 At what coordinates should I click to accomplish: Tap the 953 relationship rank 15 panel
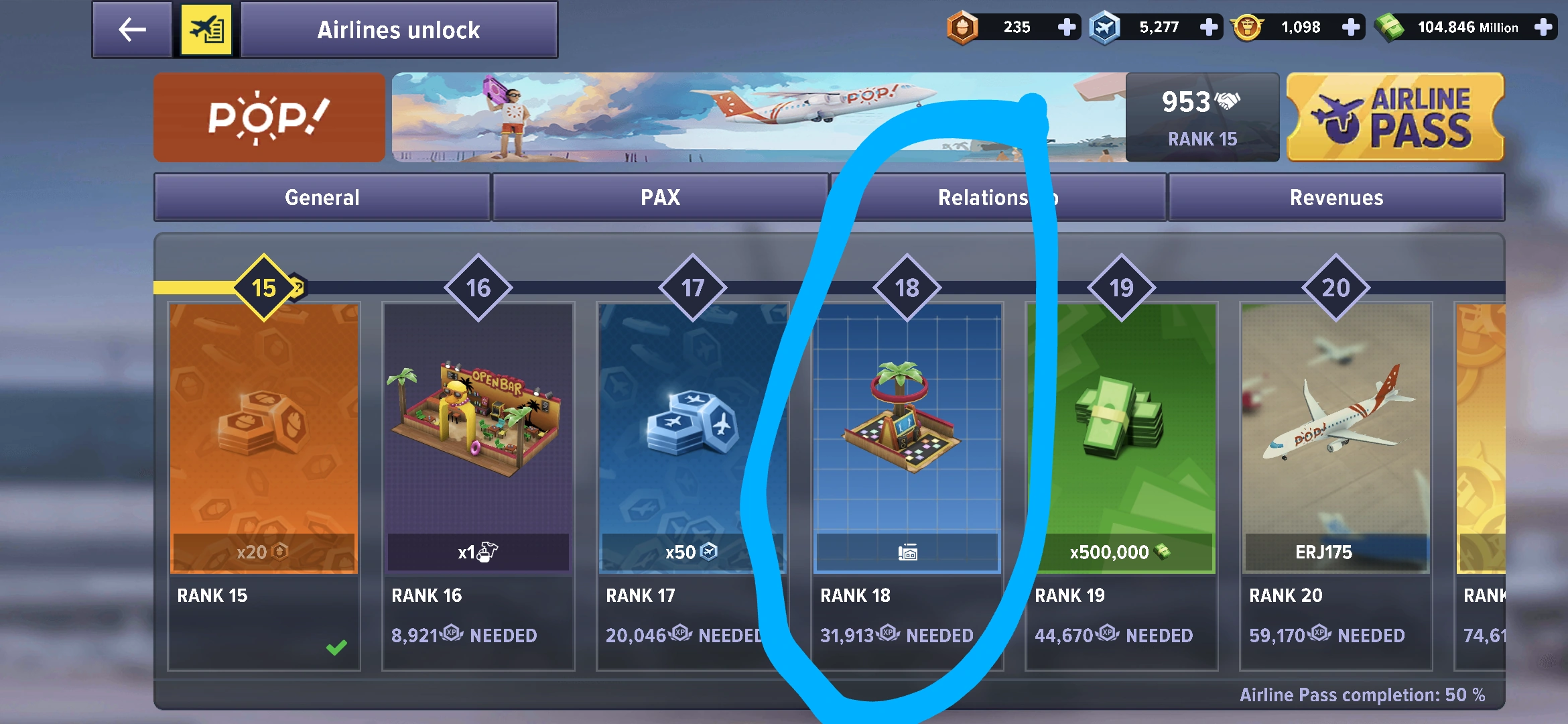click(1202, 117)
